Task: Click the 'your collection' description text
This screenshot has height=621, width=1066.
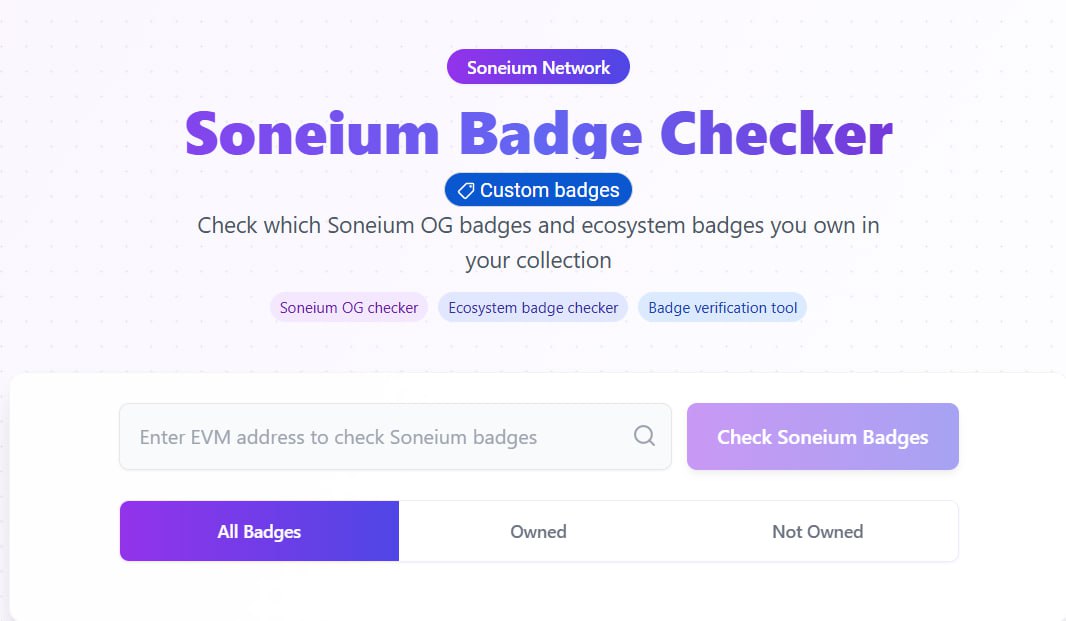Action: point(538,261)
